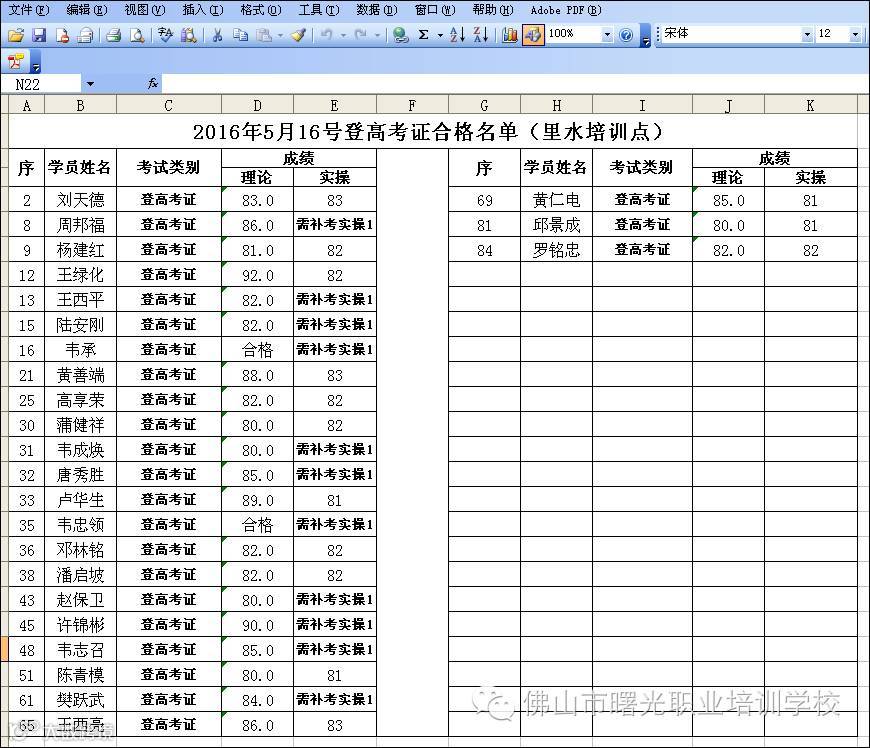
Task: Open the font size 12 dropdown
Action: coord(855,34)
